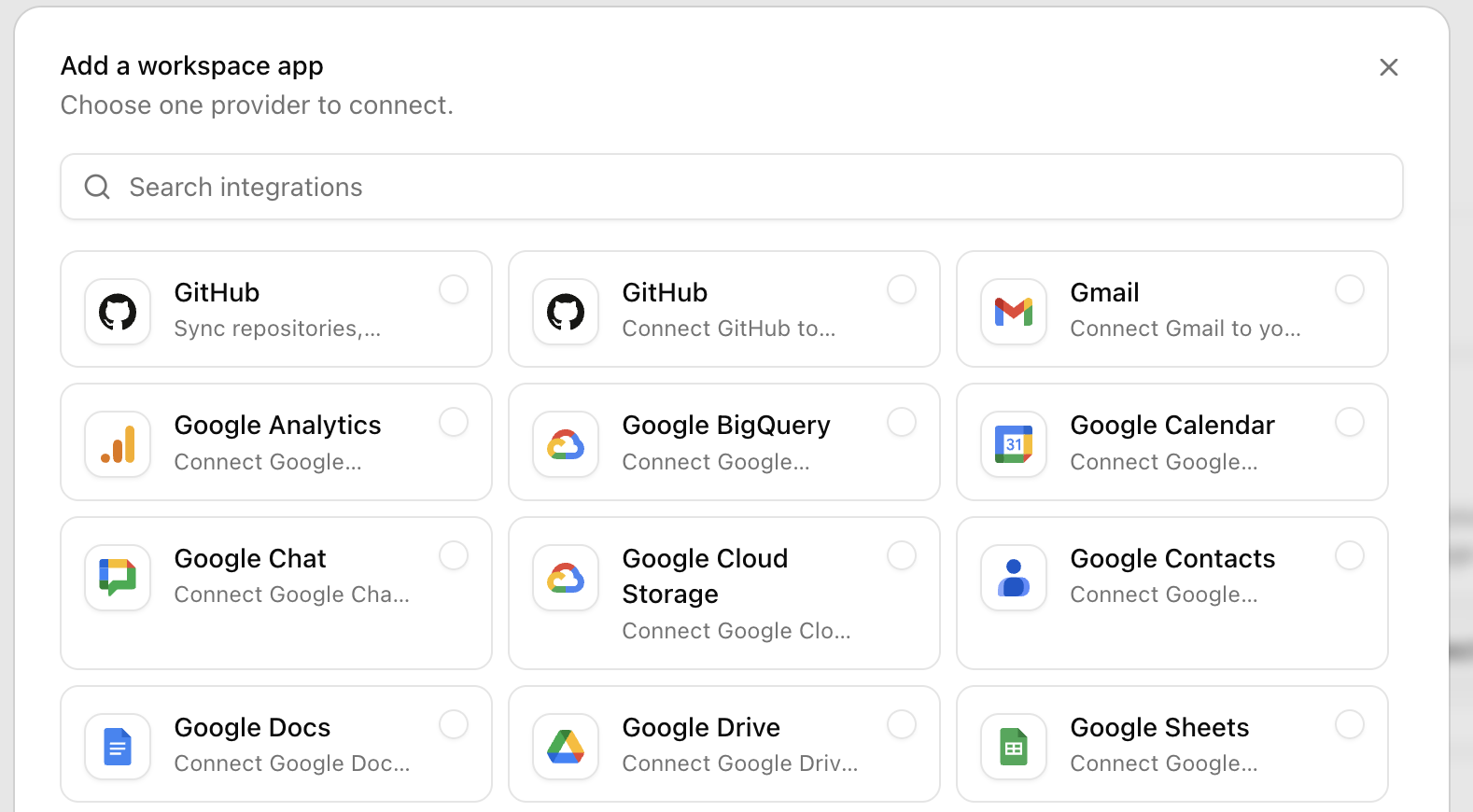The height and width of the screenshot is (812, 1473).
Task: Select the Google Sheets radio button
Action: (1350, 724)
